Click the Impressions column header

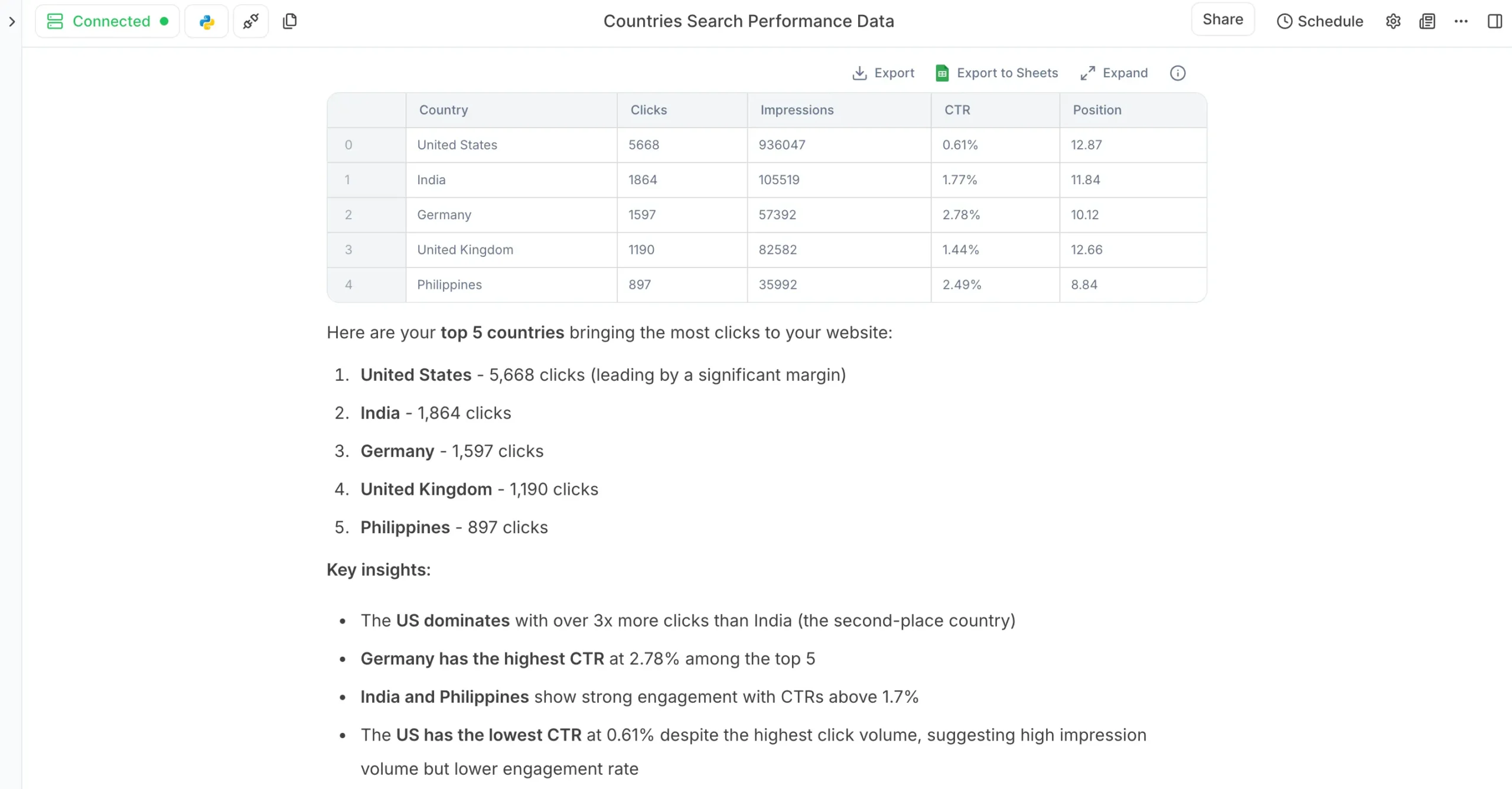pos(797,110)
